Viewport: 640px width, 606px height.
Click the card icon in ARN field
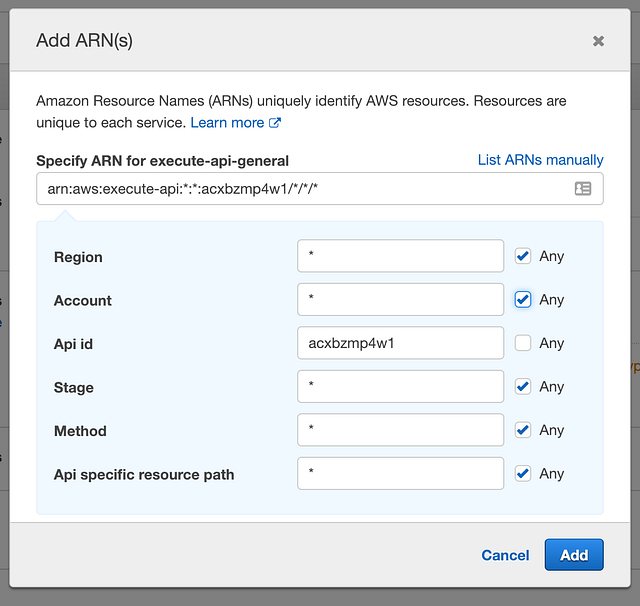coord(583,189)
